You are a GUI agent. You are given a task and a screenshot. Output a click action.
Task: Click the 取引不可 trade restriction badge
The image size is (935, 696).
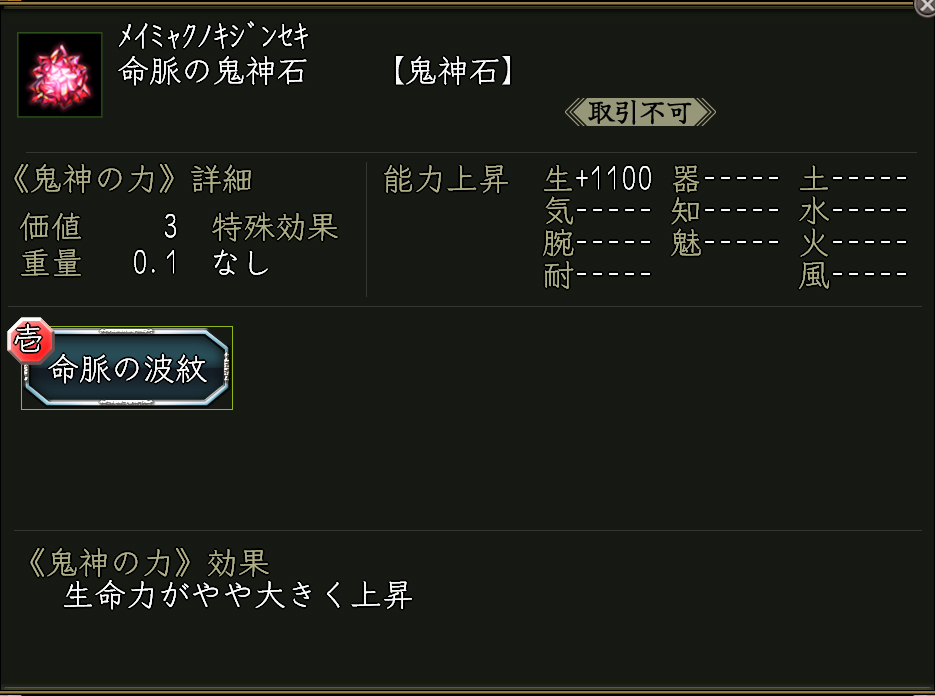point(640,112)
